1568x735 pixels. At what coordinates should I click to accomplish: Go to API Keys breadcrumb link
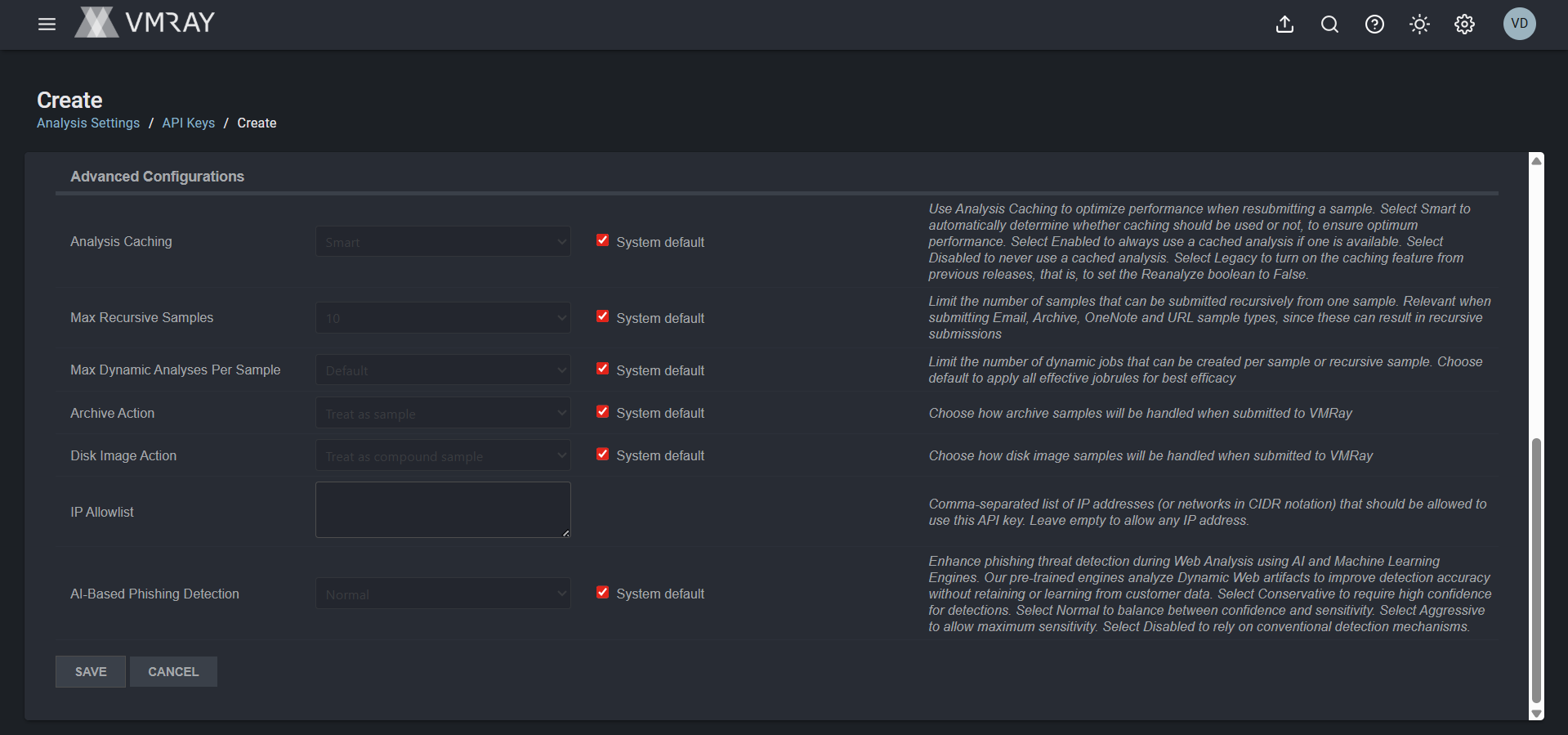188,123
